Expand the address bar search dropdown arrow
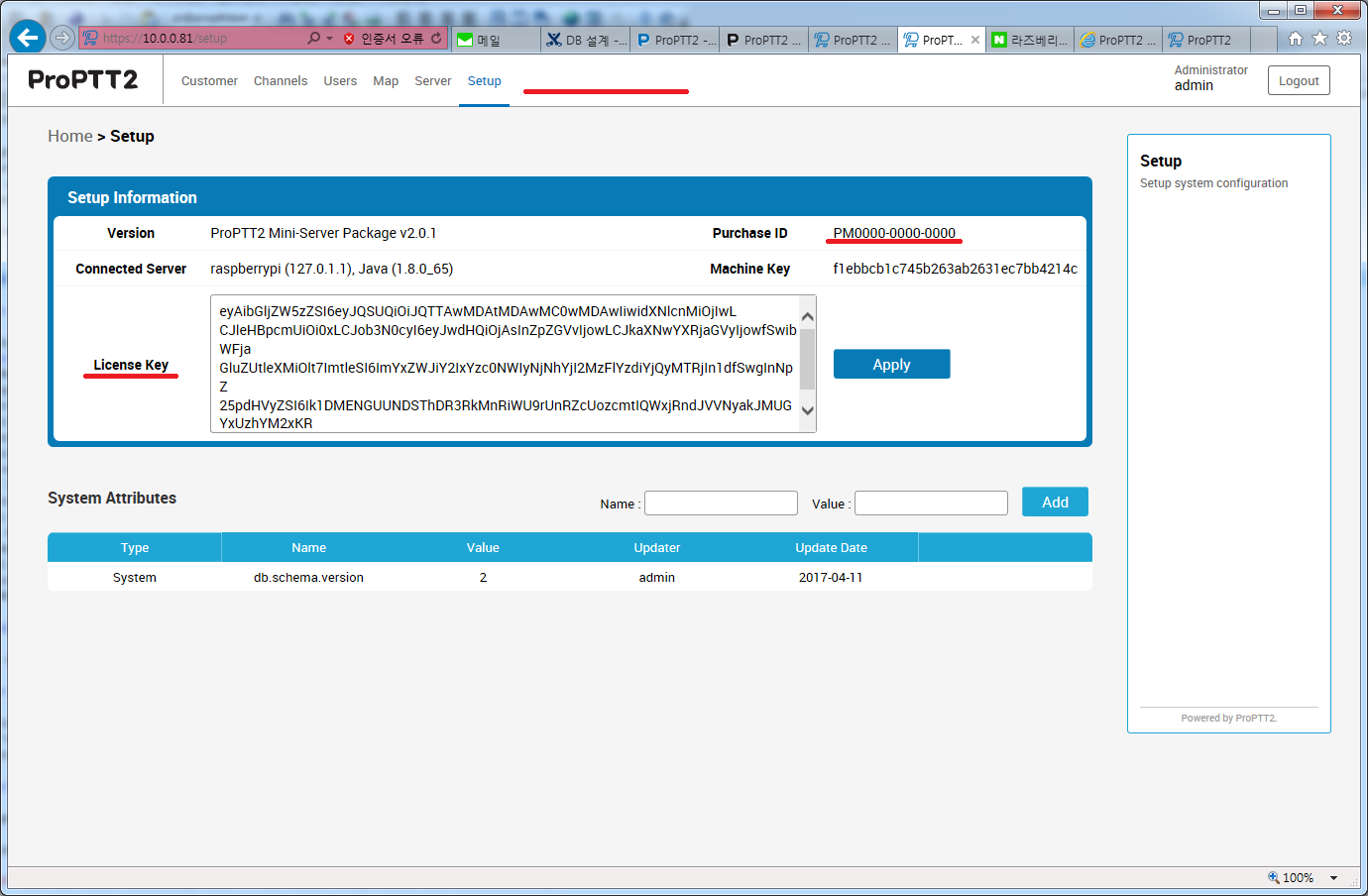 click(329, 39)
